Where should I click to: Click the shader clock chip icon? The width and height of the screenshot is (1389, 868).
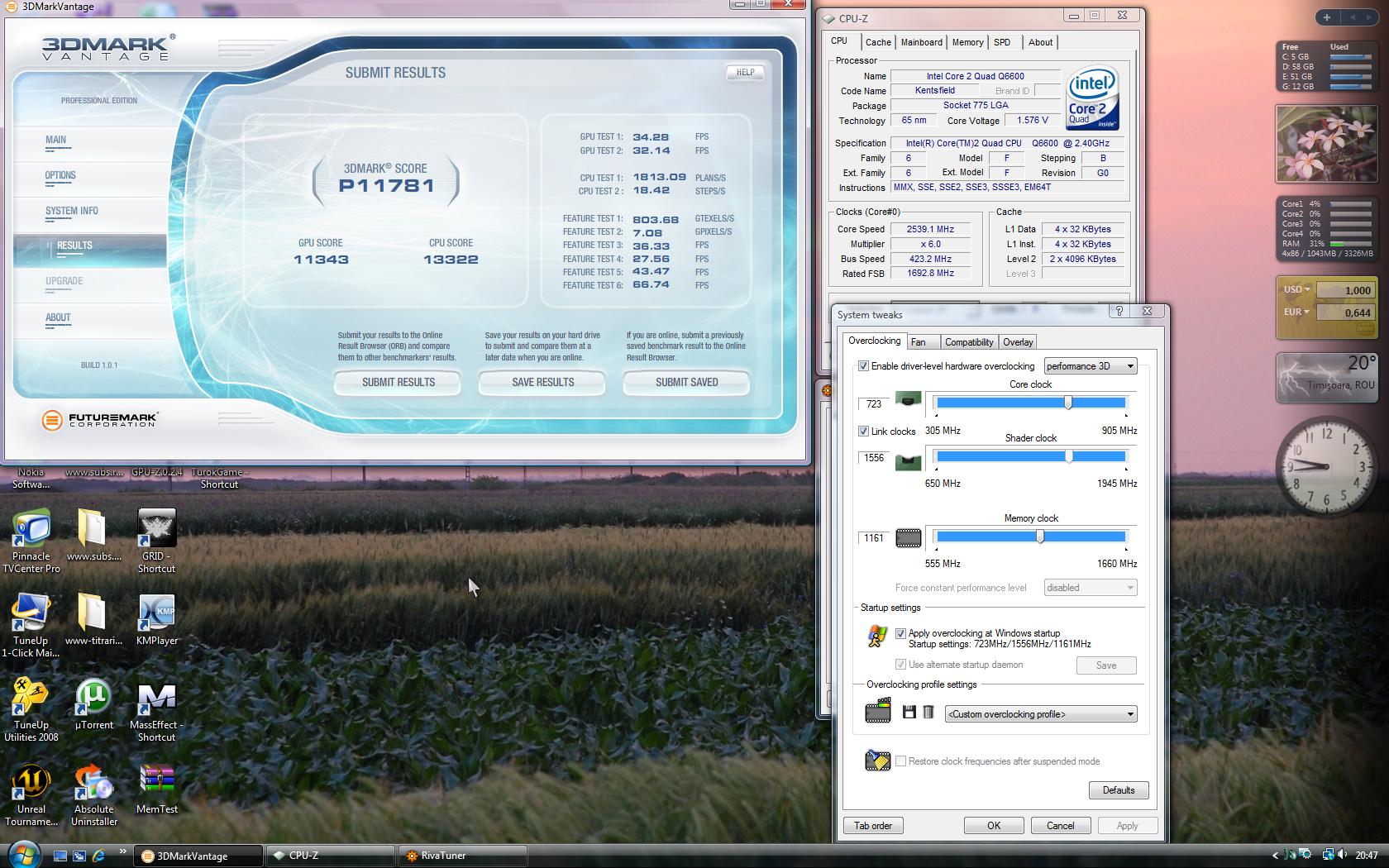click(909, 461)
